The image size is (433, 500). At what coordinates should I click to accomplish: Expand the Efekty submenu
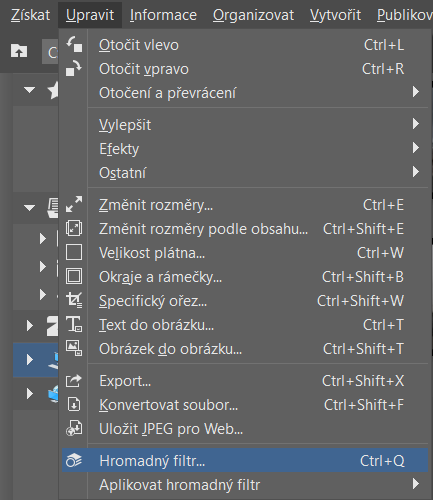(x=415, y=148)
